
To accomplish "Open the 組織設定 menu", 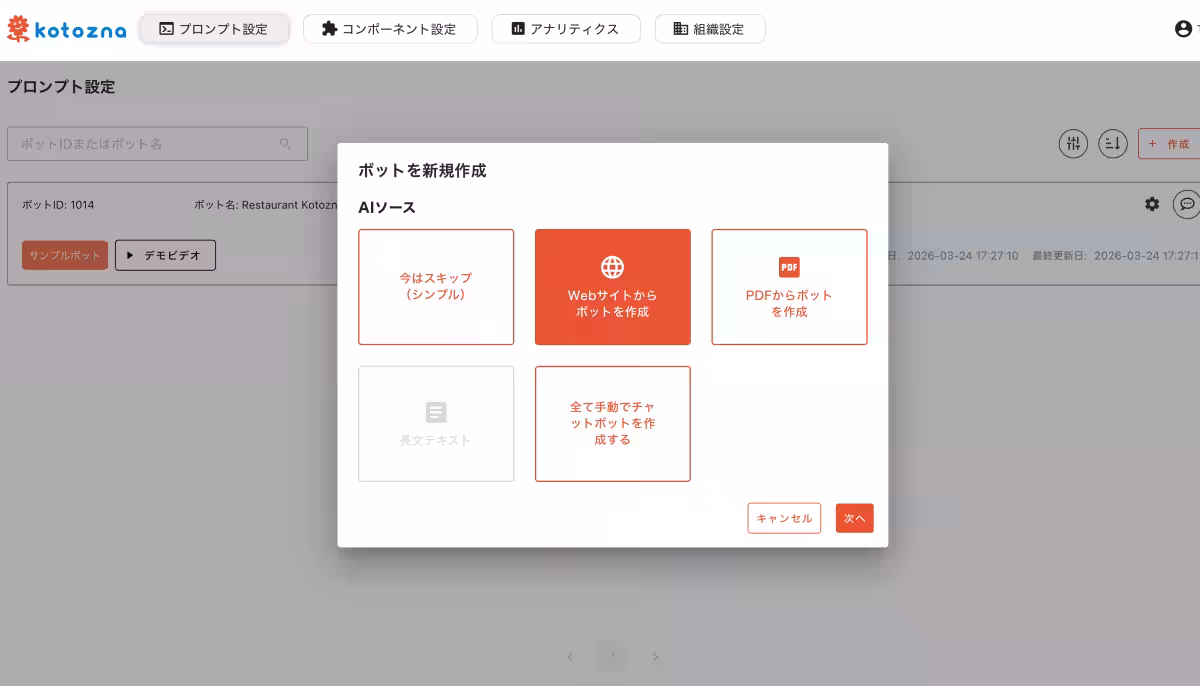I will tap(710, 29).
